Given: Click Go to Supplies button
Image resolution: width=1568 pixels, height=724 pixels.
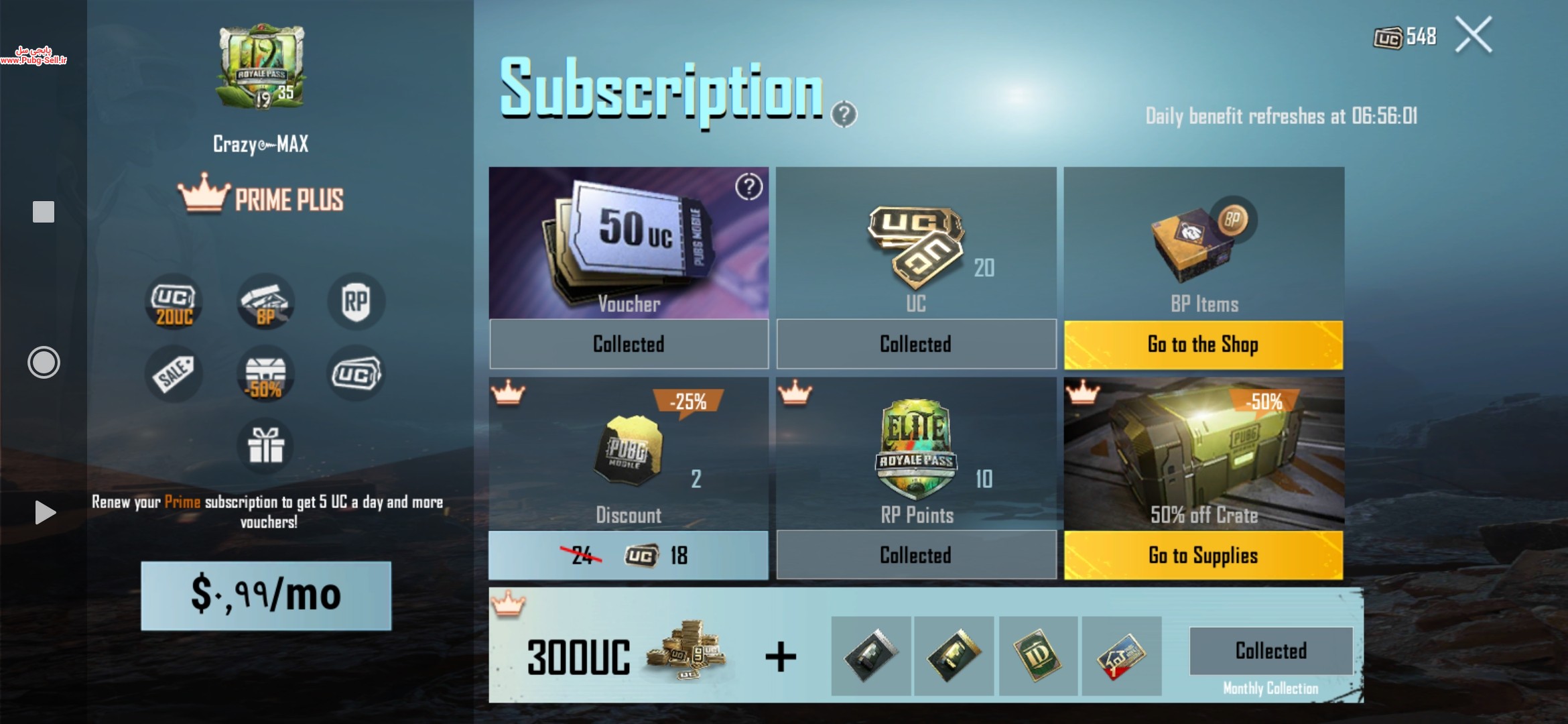Looking at the screenshot, I should tap(1203, 555).
